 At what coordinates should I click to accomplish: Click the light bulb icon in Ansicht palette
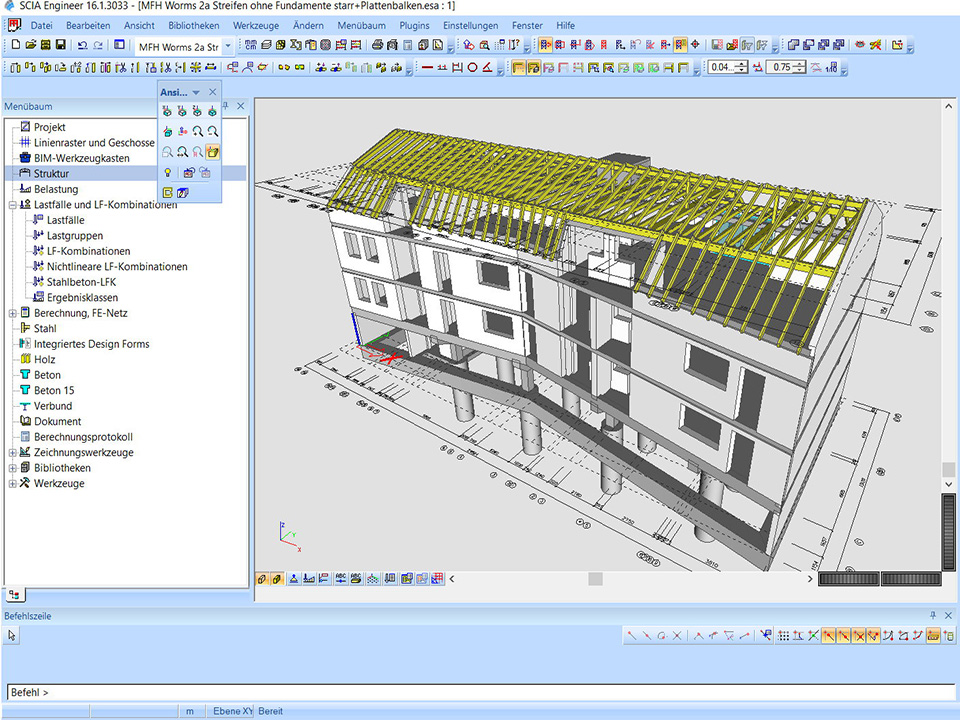[167, 172]
